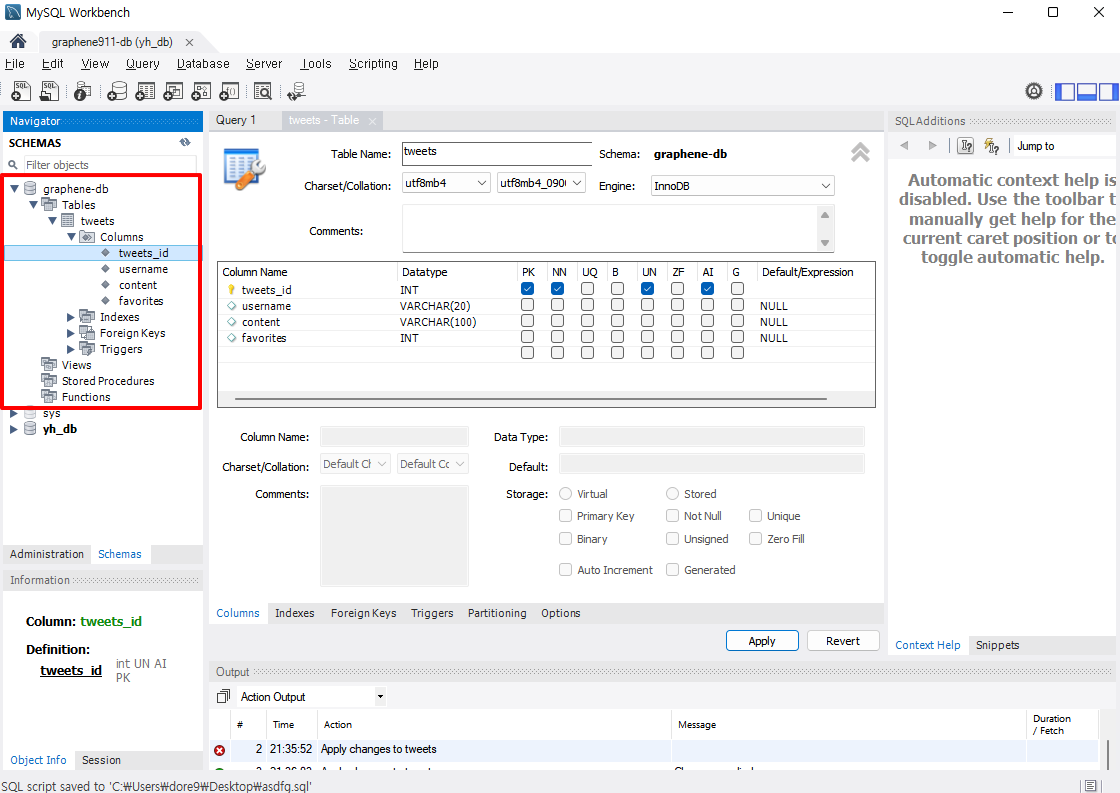Expand the Indexes tree node
Viewport: 1120px width, 793px height.
[x=71, y=316]
